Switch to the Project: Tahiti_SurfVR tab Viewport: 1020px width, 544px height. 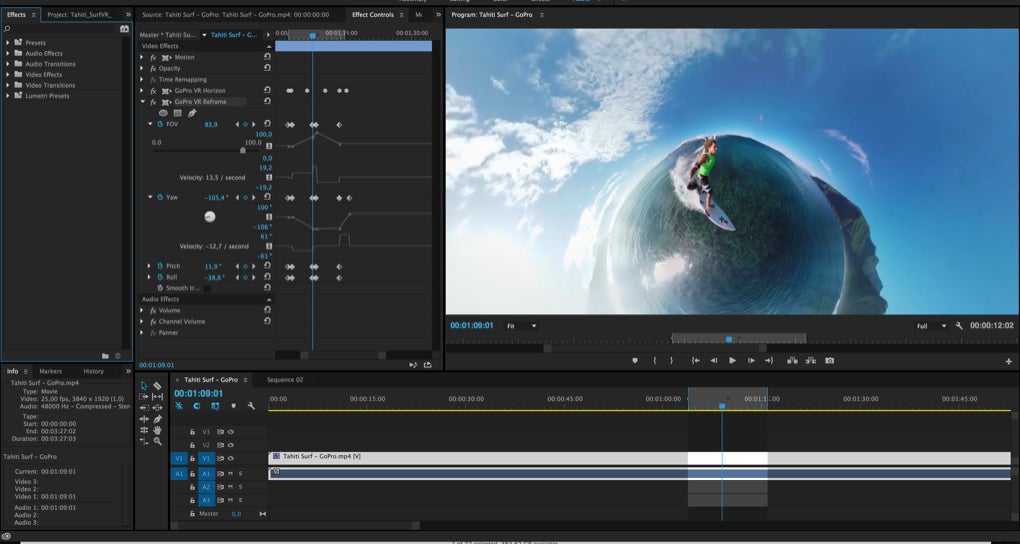point(79,14)
